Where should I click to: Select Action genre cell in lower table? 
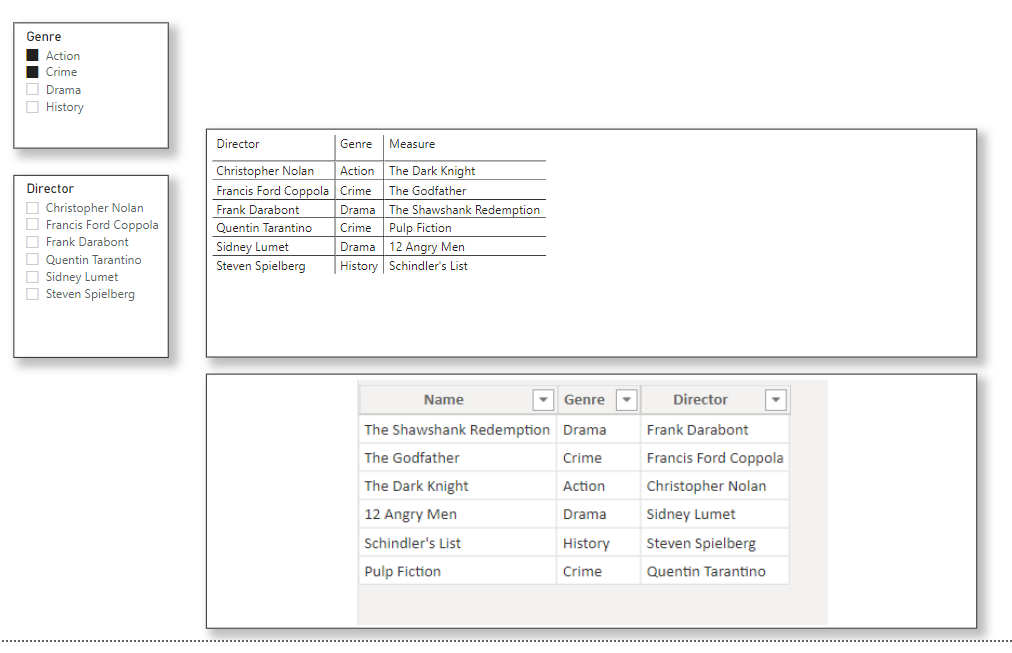click(x=584, y=487)
